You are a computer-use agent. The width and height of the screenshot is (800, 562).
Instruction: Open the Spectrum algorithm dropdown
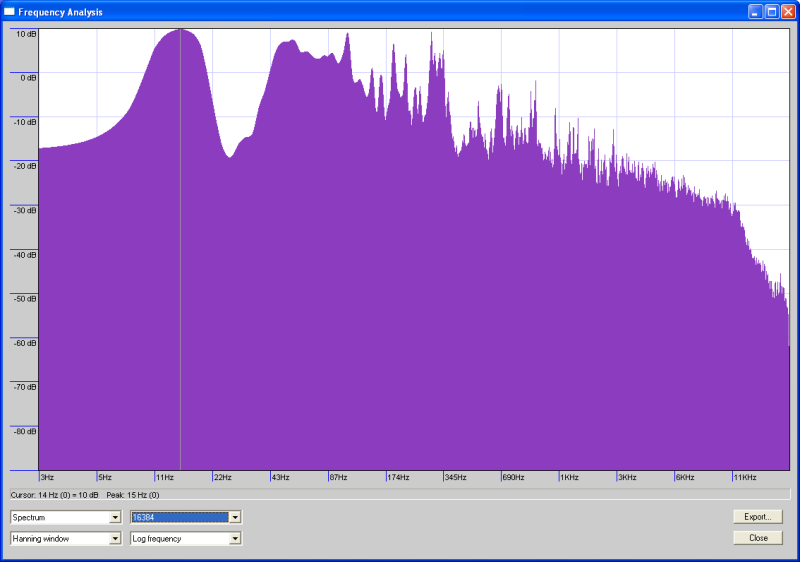(115, 517)
